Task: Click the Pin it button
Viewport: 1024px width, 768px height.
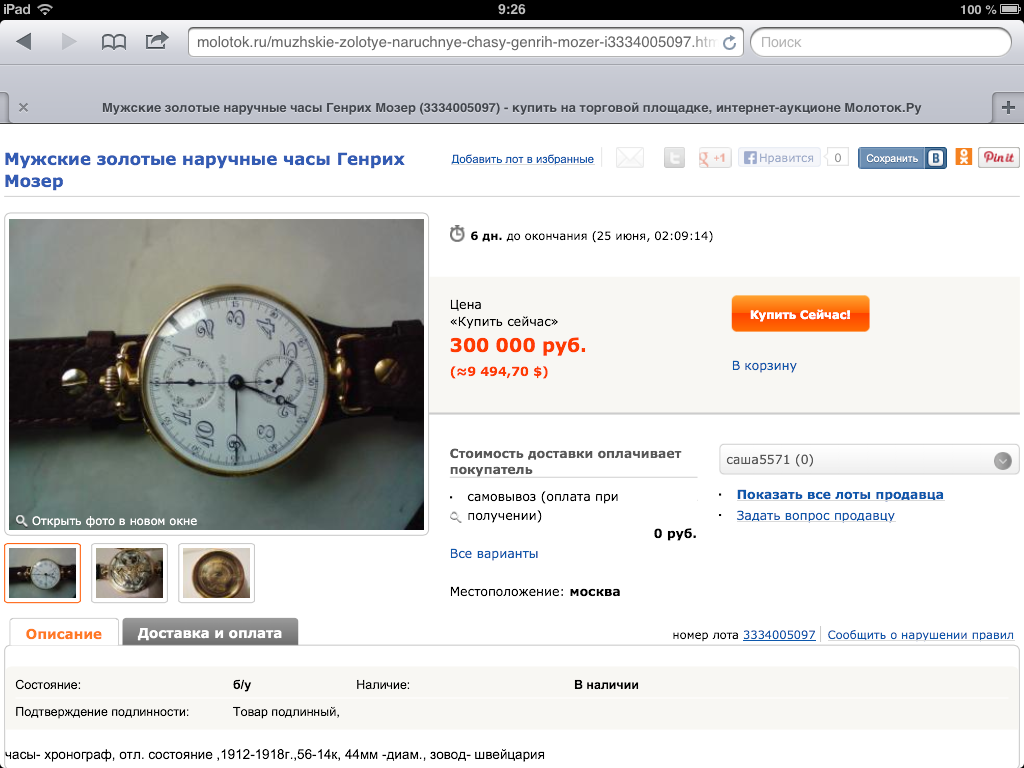Action: click(x=999, y=157)
